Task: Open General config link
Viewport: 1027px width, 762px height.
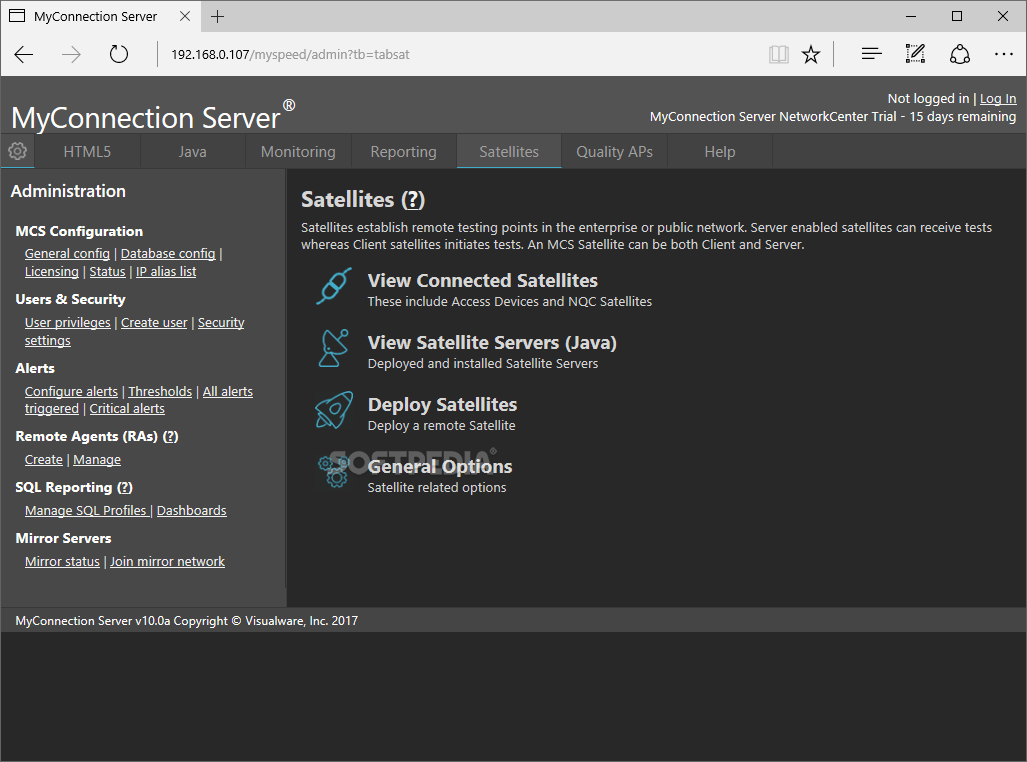Action: click(67, 254)
